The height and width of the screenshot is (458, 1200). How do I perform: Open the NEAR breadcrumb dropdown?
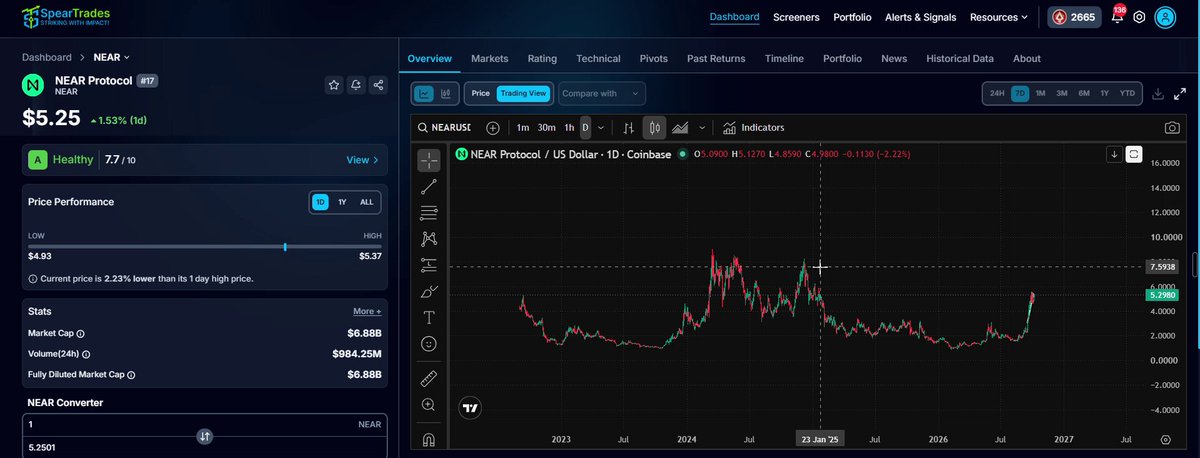(111, 58)
